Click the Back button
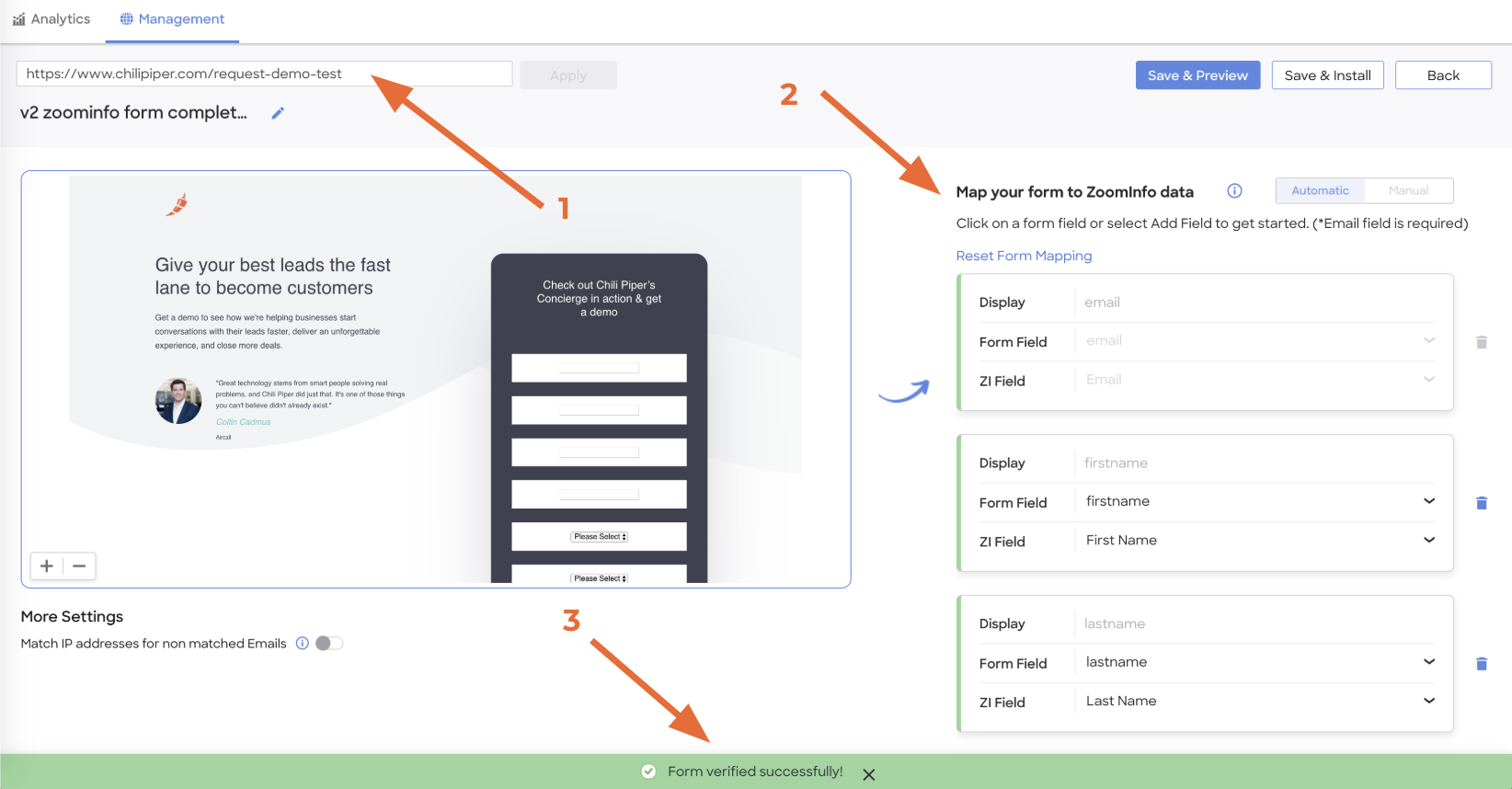 (1443, 75)
